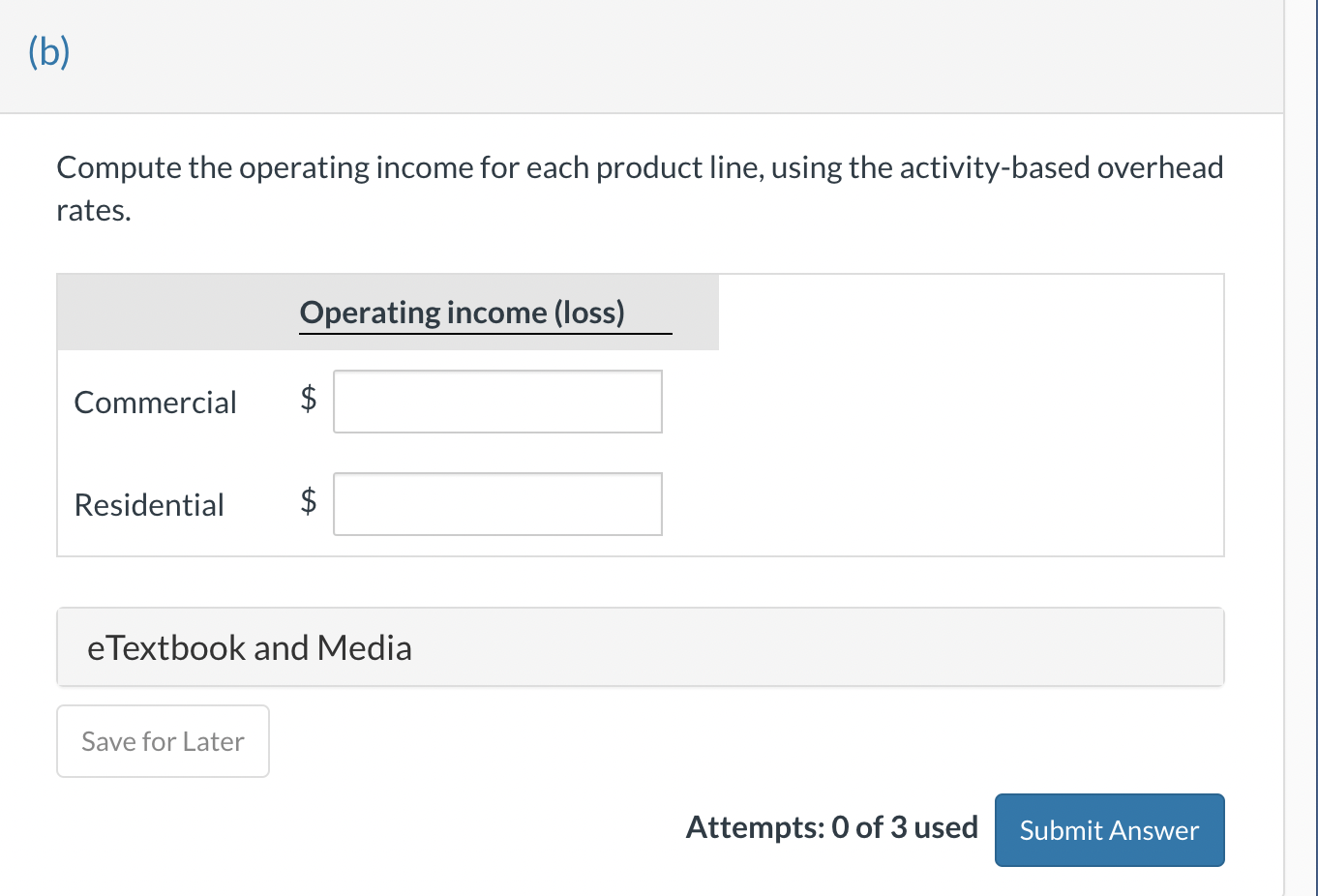
Task: Click the Save for Later button
Action: coord(162,741)
